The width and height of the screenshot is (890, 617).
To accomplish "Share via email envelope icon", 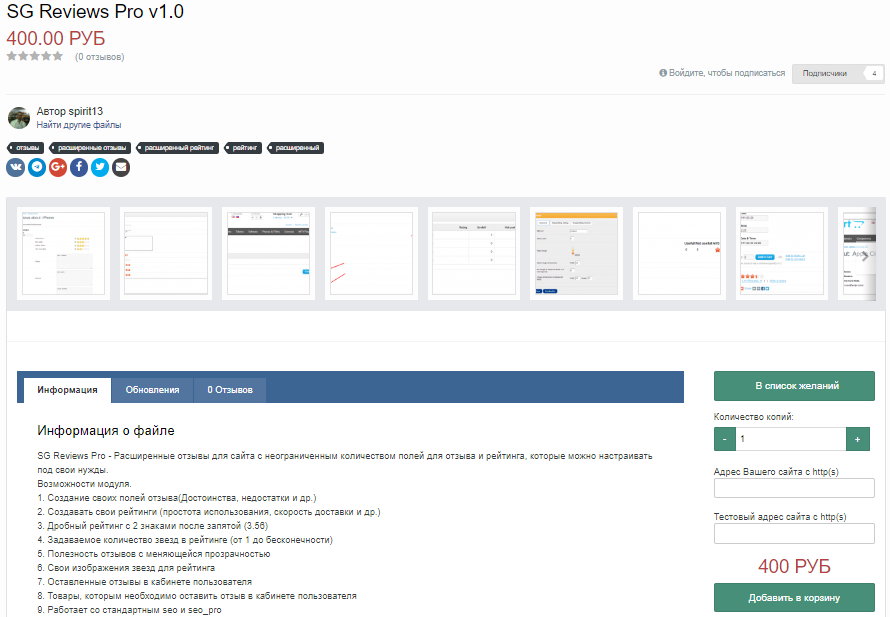I will pos(120,167).
